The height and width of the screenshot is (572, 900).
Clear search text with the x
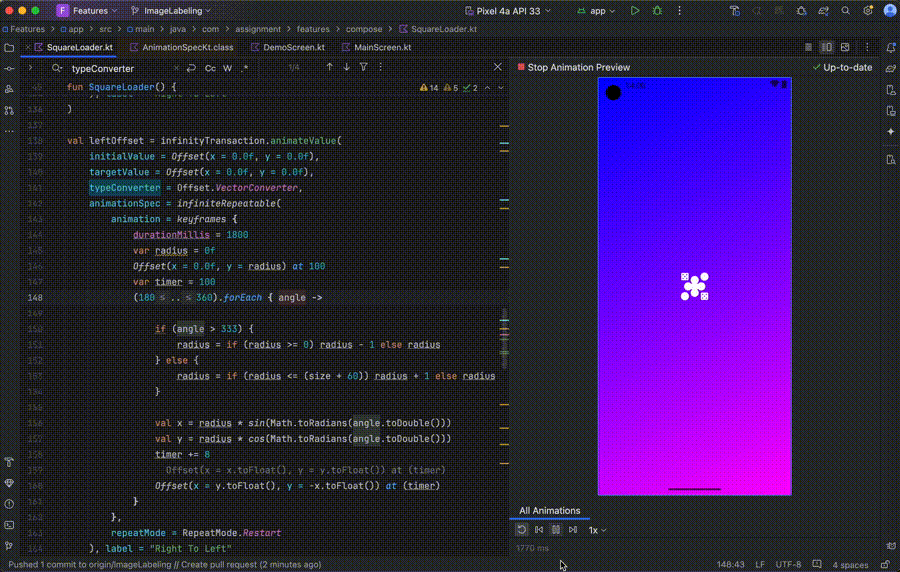point(176,68)
